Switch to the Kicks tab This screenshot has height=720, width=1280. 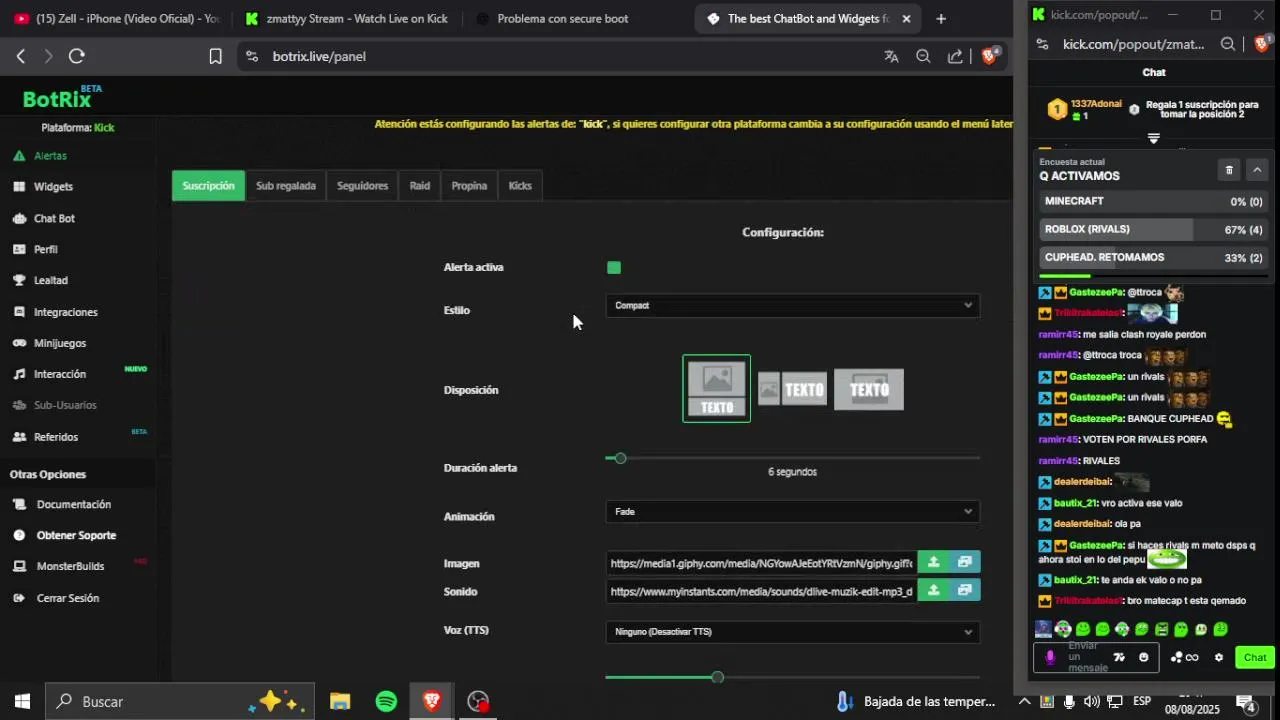[520, 186]
